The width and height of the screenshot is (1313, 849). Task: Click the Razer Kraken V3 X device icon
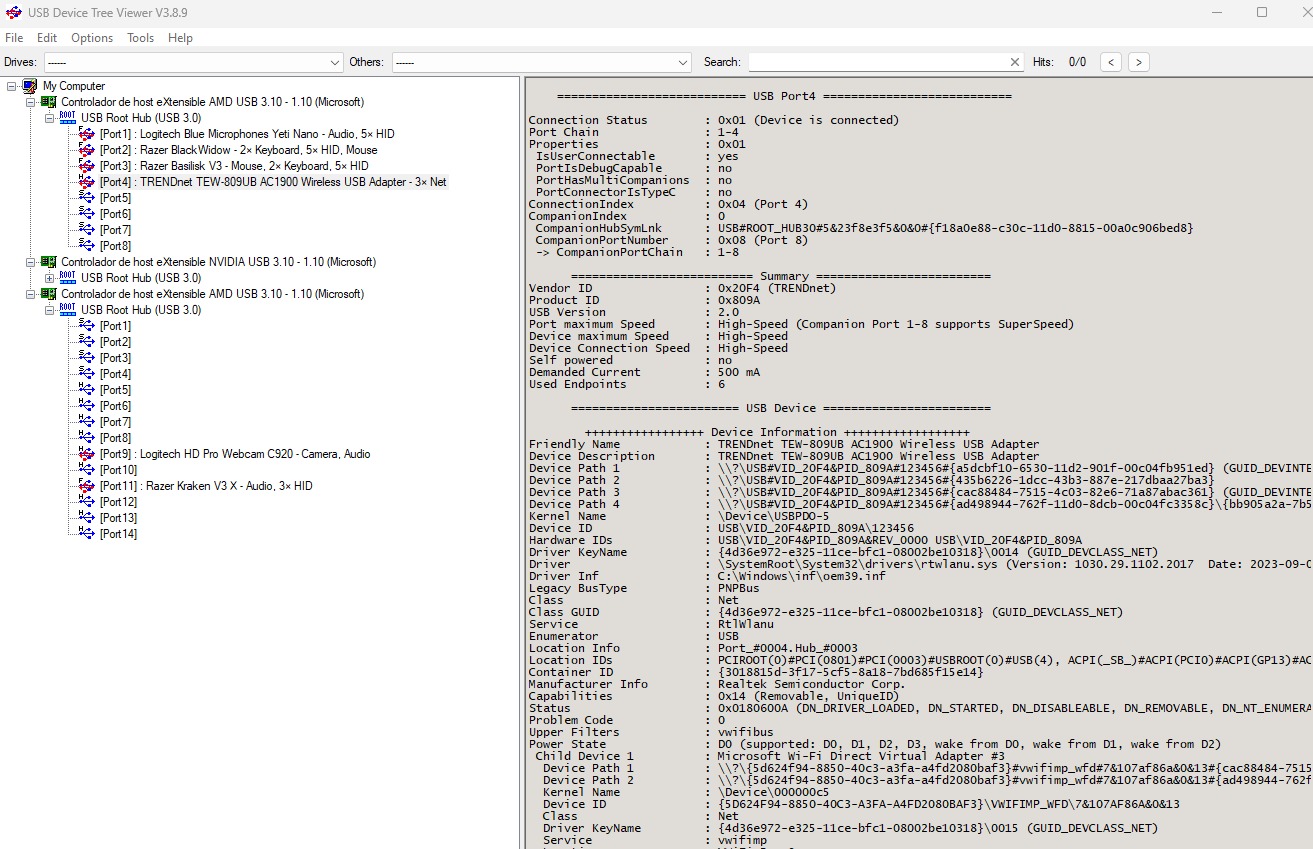click(x=87, y=486)
